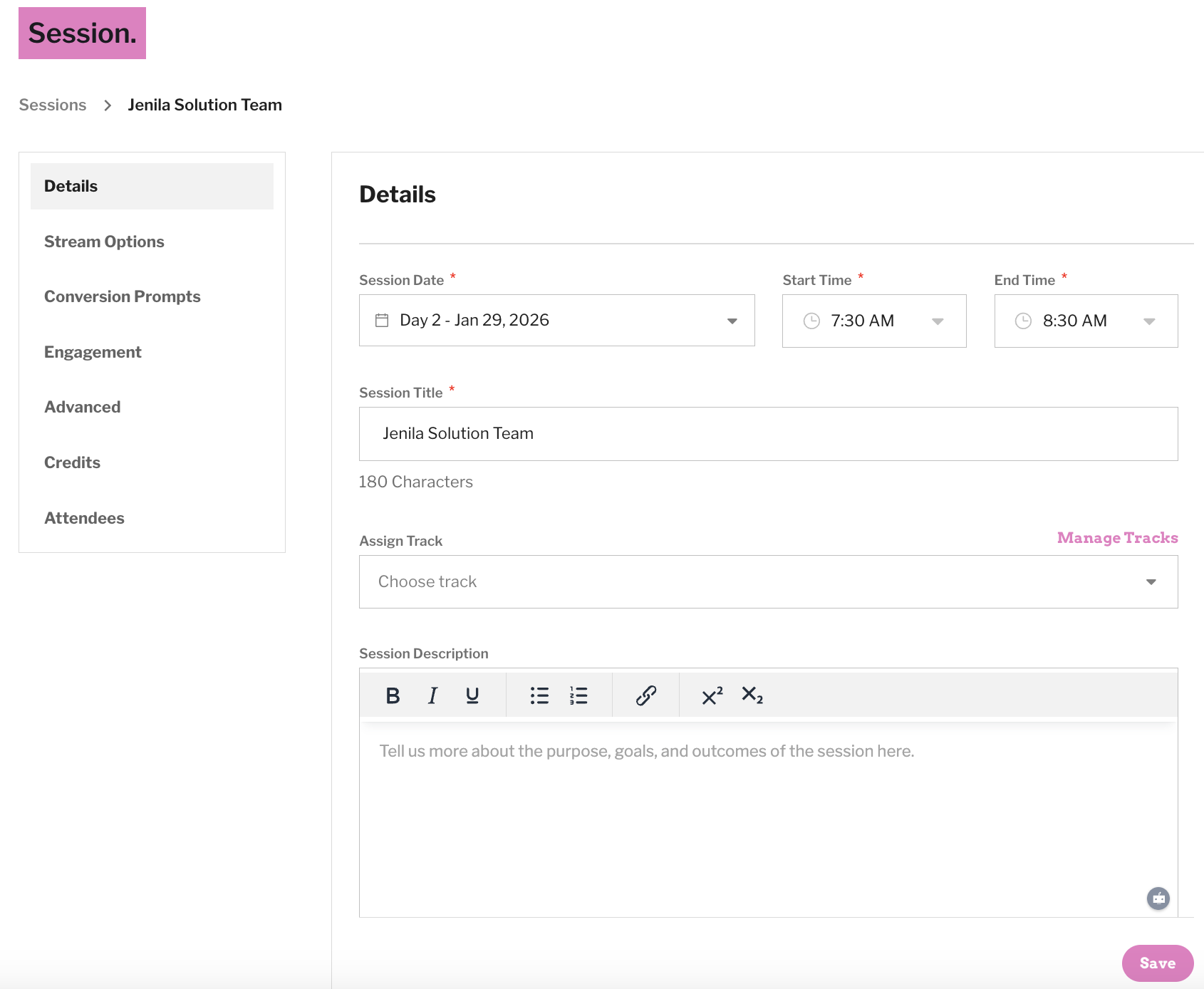Go back to Sessions breadcrumb
The height and width of the screenshot is (989, 1204).
click(53, 105)
